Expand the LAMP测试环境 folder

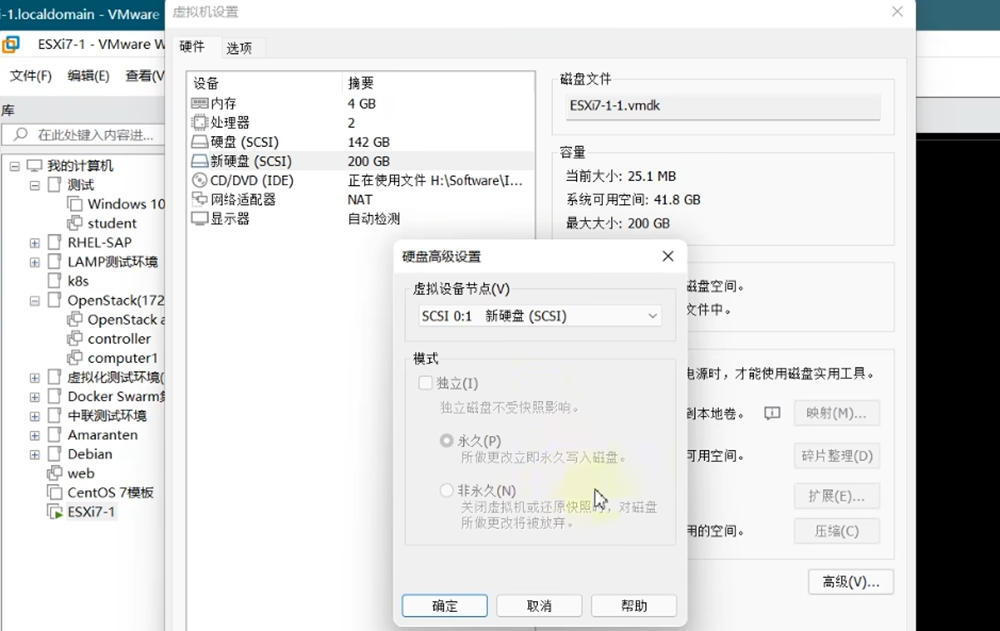pyautogui.click(x=35, y=262)
